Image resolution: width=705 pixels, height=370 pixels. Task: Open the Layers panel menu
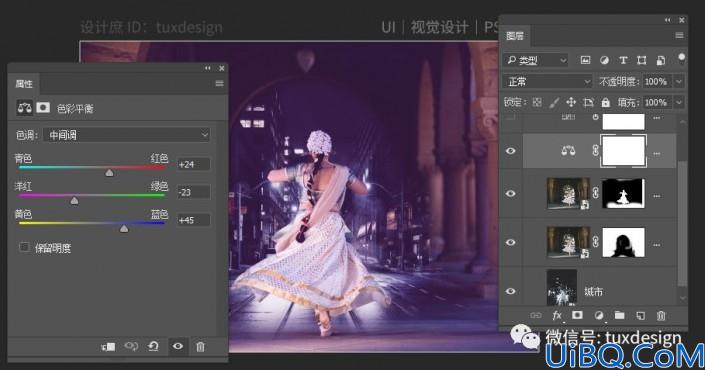point(679,36)
